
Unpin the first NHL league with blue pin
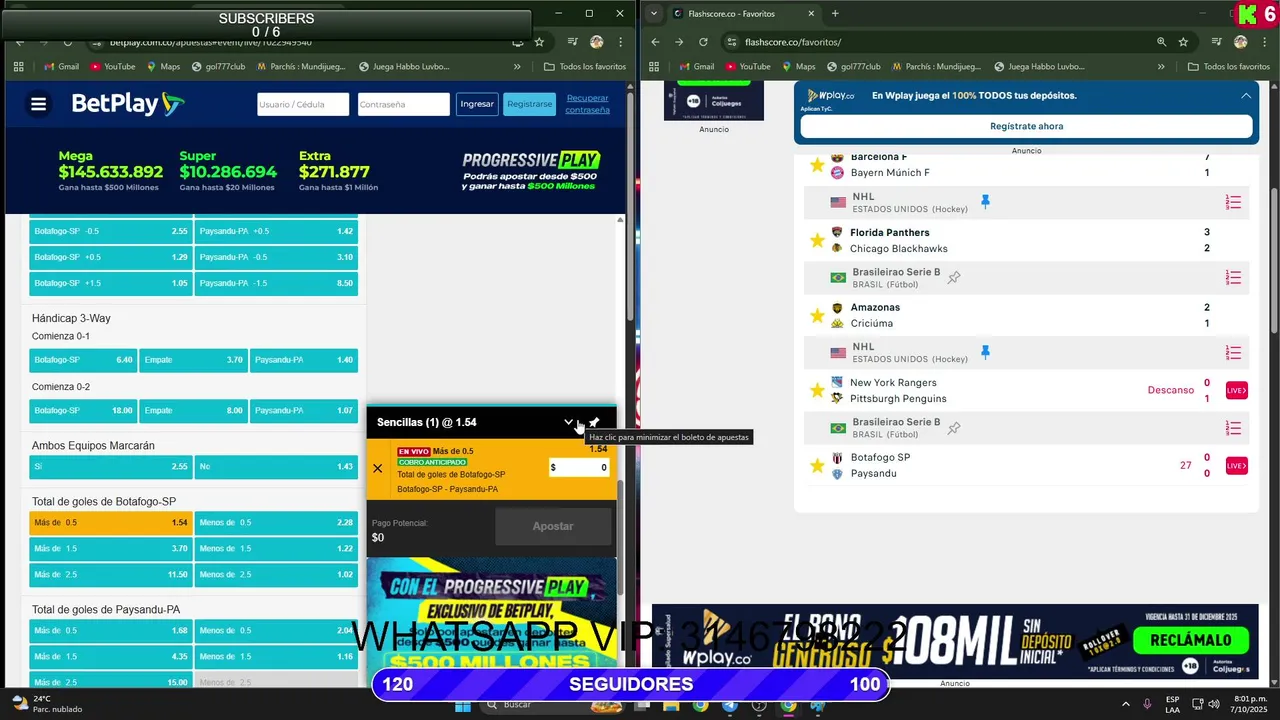coord(985,202)
